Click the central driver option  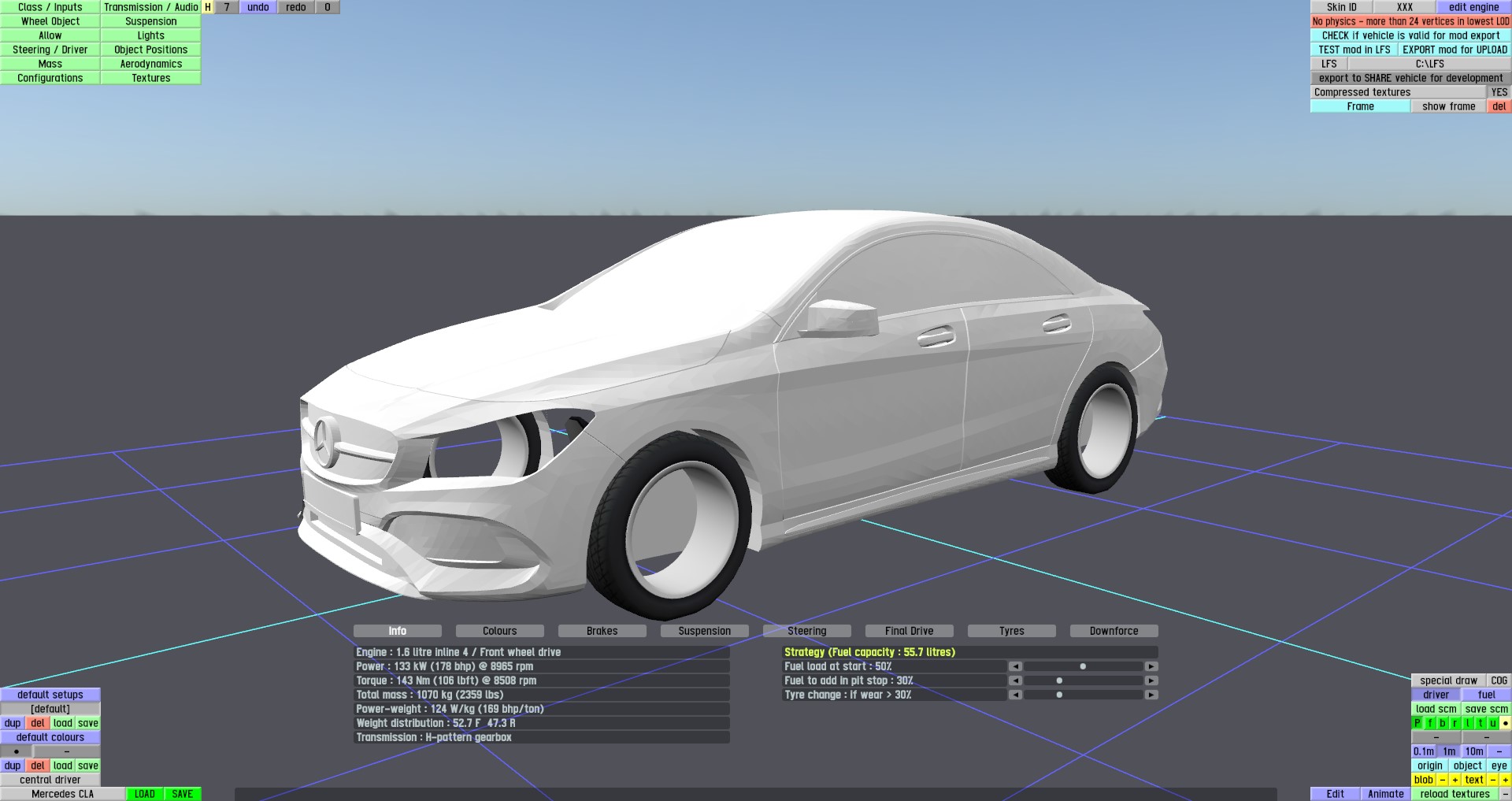50,780
